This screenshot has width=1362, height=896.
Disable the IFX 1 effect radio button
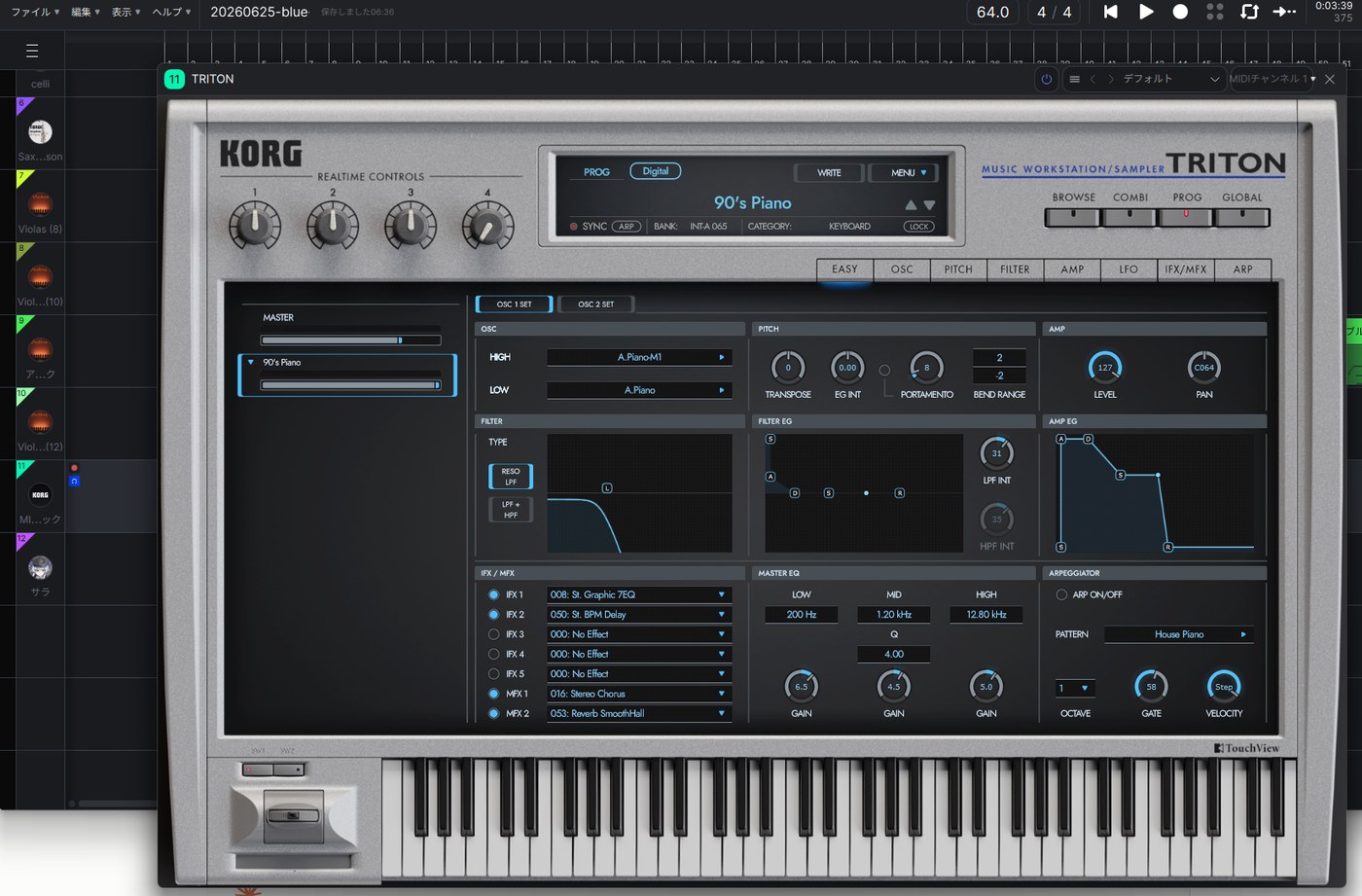click(x=494, y=594)
